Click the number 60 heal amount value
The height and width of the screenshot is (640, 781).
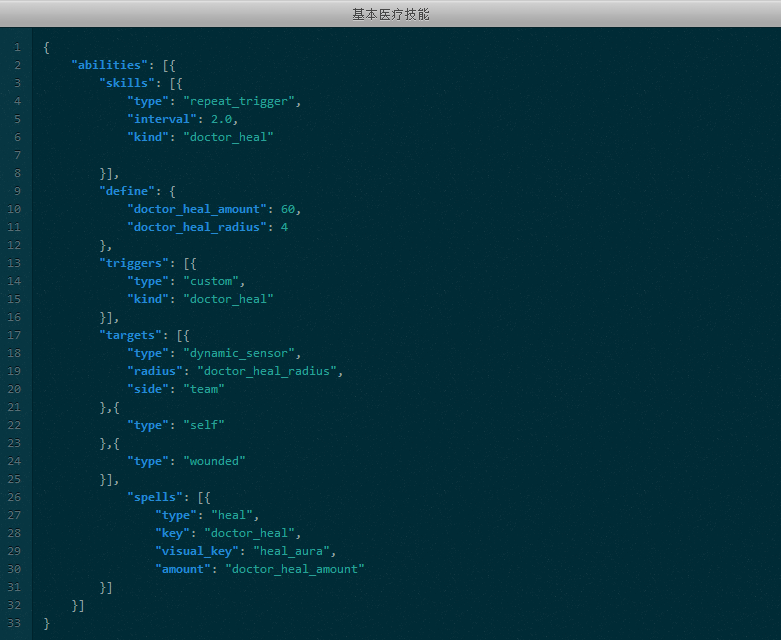click(289, 209)
